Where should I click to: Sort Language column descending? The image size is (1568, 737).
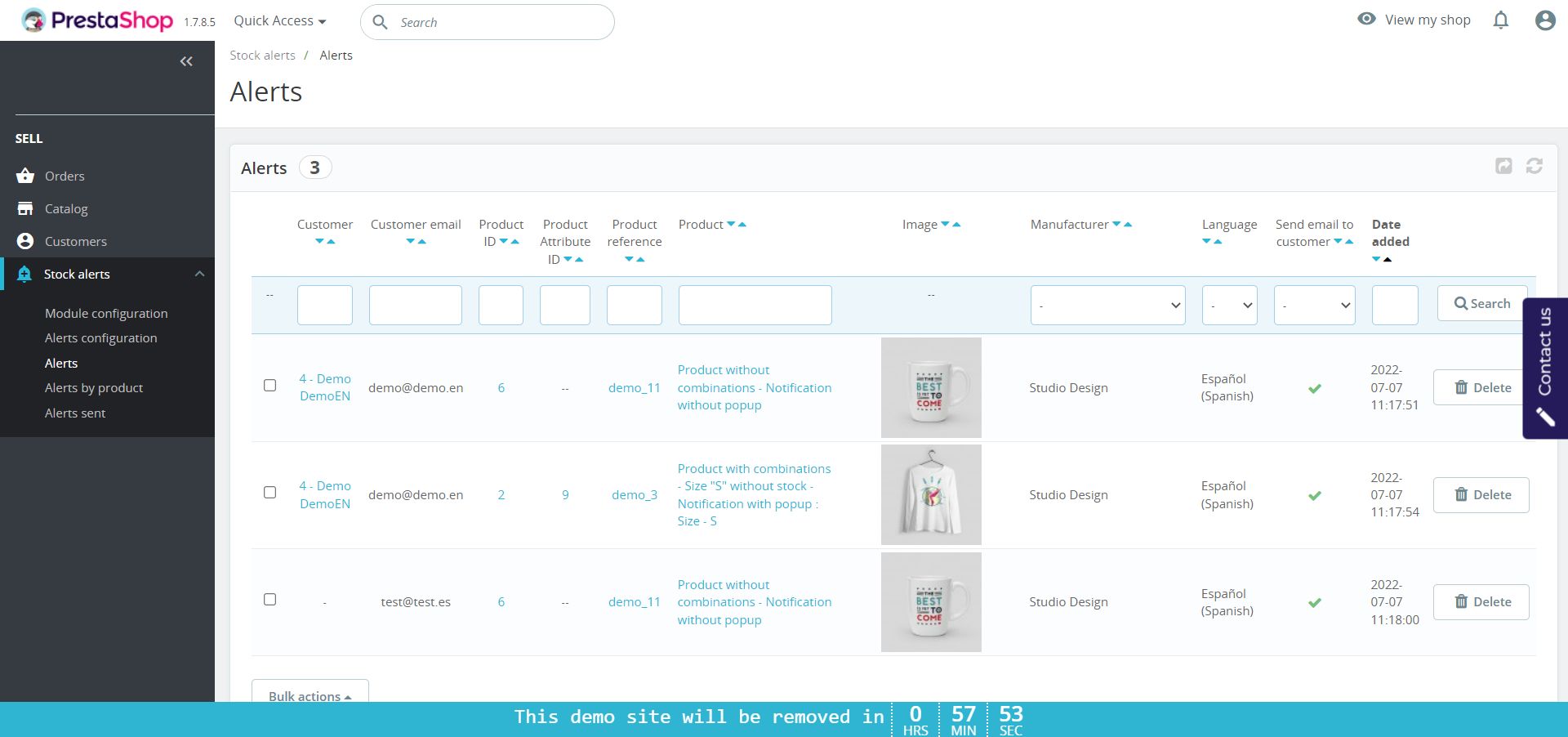tap(1206, 242)
